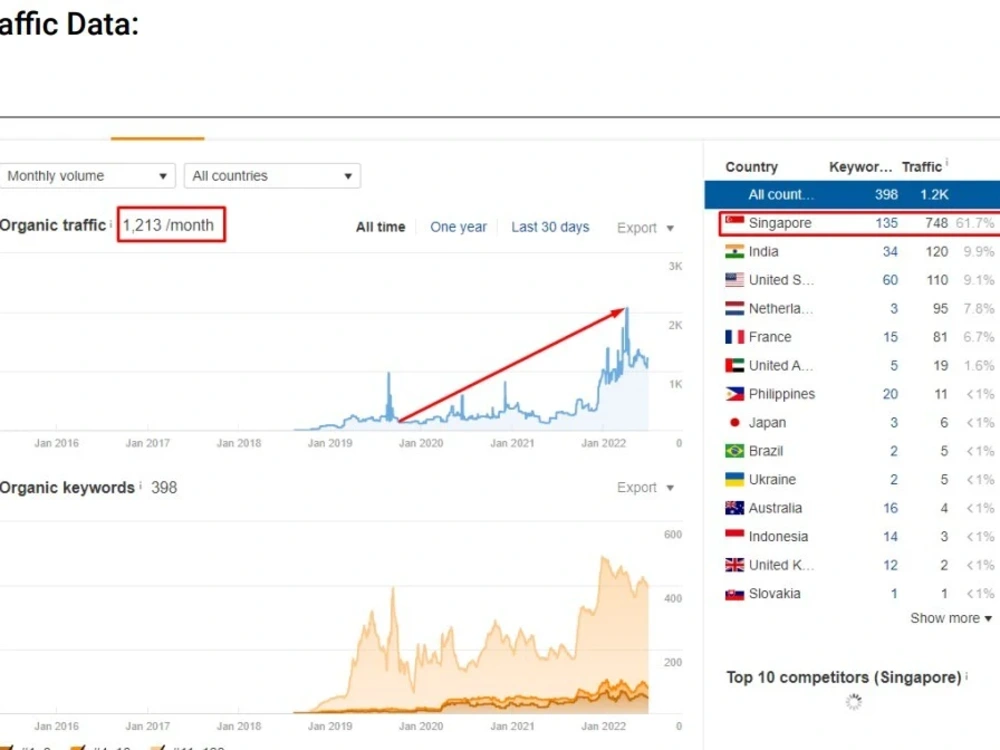Click the Slovakia flag icon

735,594
